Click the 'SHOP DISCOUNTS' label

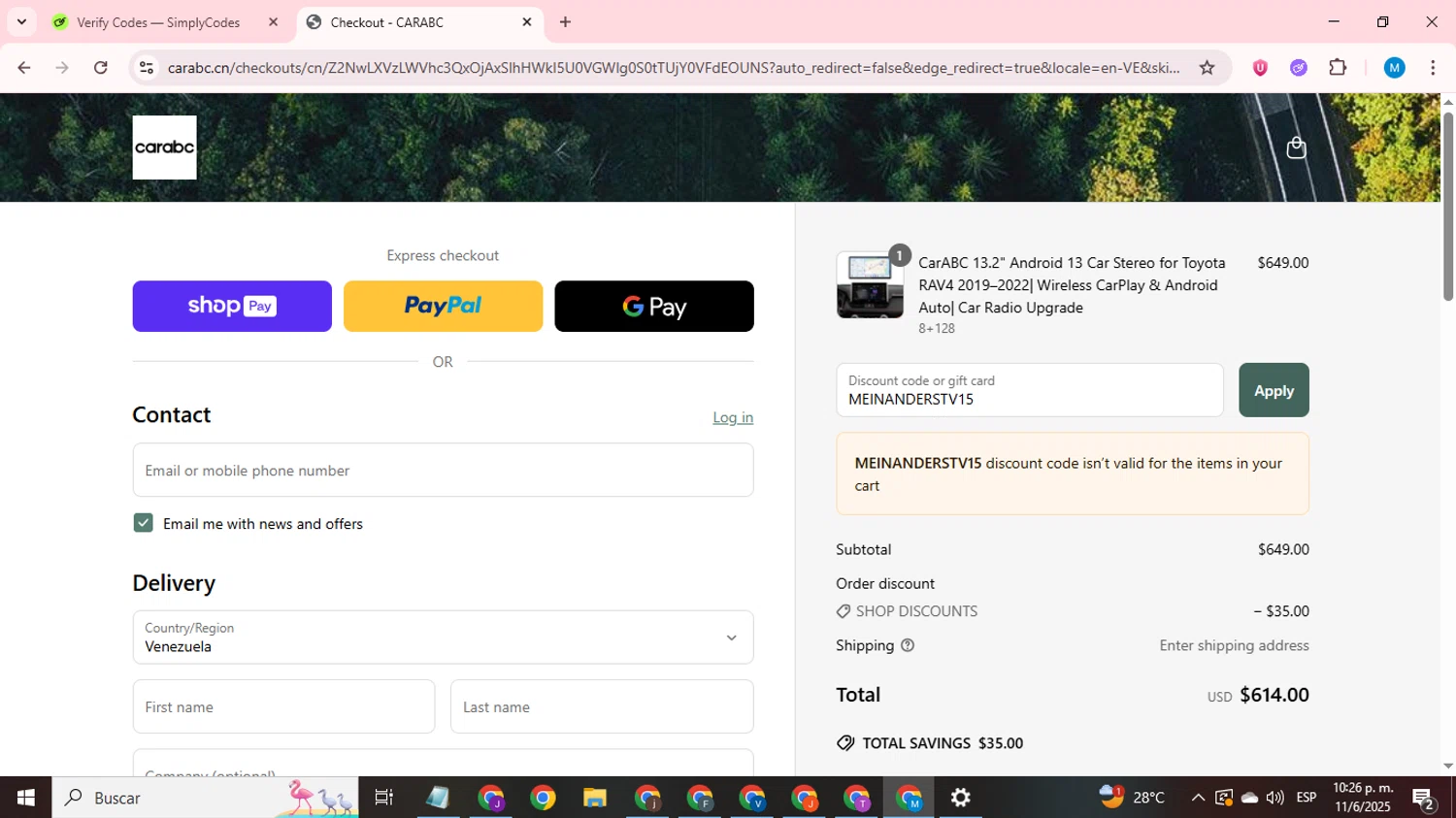916,611
